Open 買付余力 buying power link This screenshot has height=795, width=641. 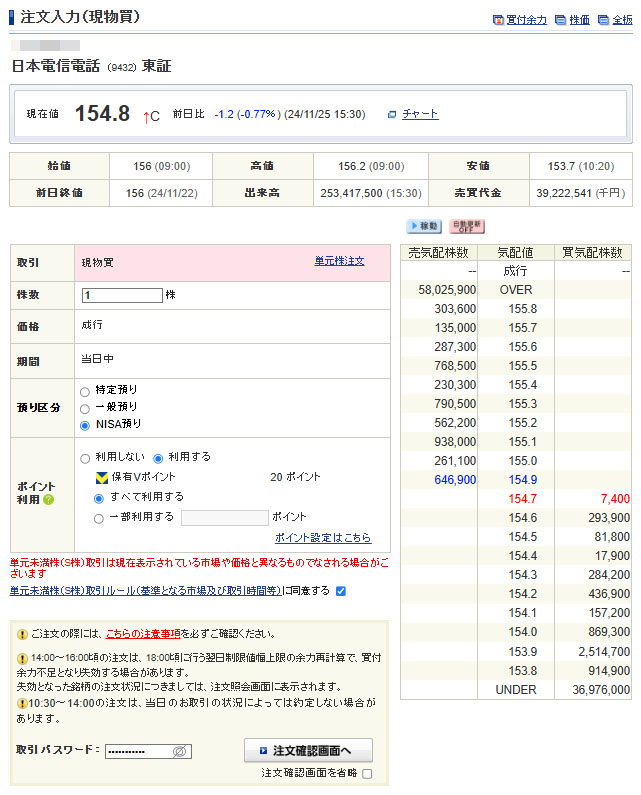[x=526, y=19]
